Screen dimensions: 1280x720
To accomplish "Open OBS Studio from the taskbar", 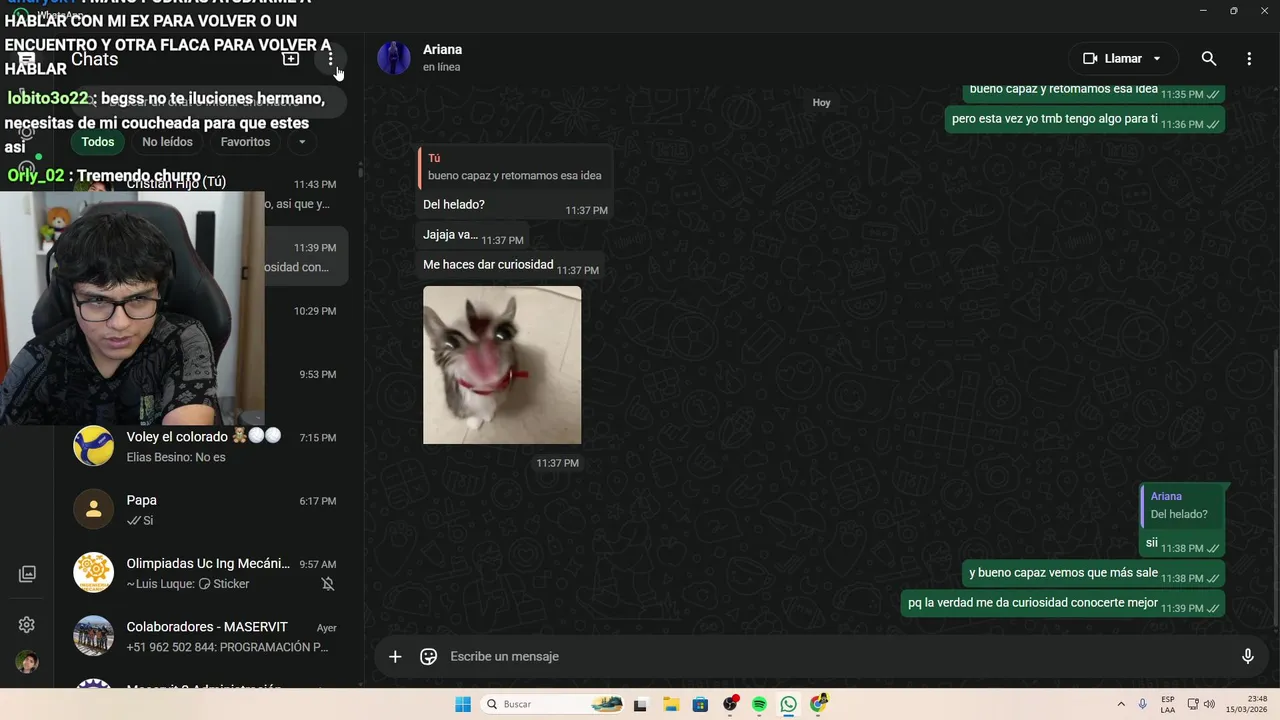I will click(730, 704).
